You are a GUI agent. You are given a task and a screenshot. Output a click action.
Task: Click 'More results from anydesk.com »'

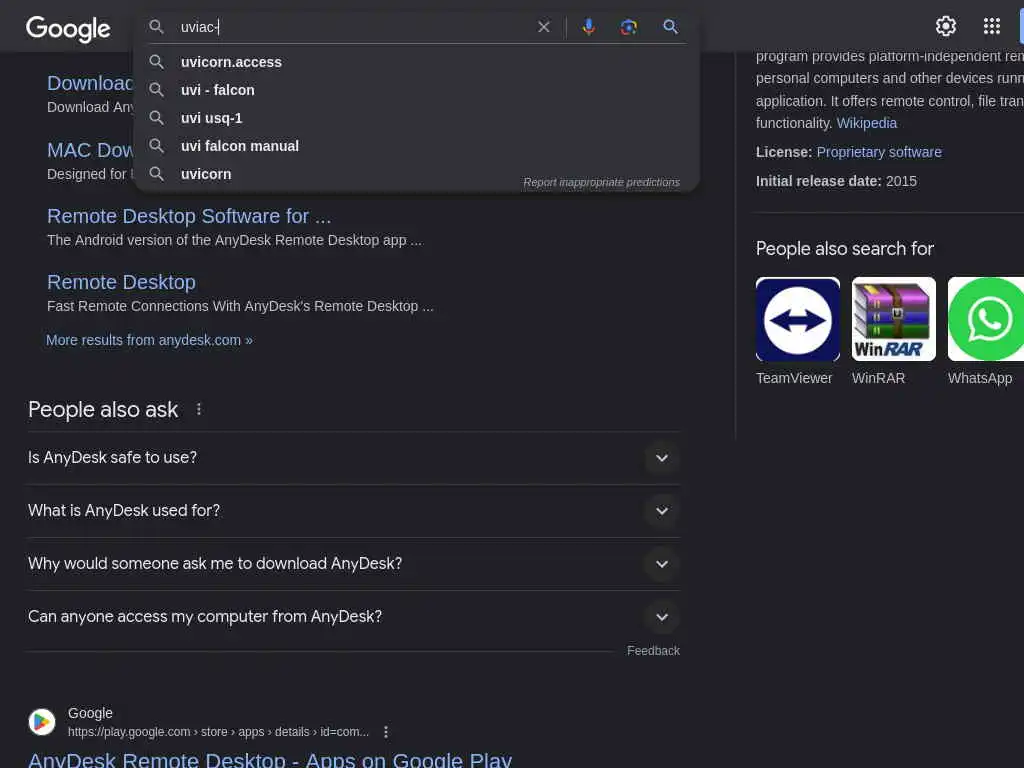click(x=149, y=340)
